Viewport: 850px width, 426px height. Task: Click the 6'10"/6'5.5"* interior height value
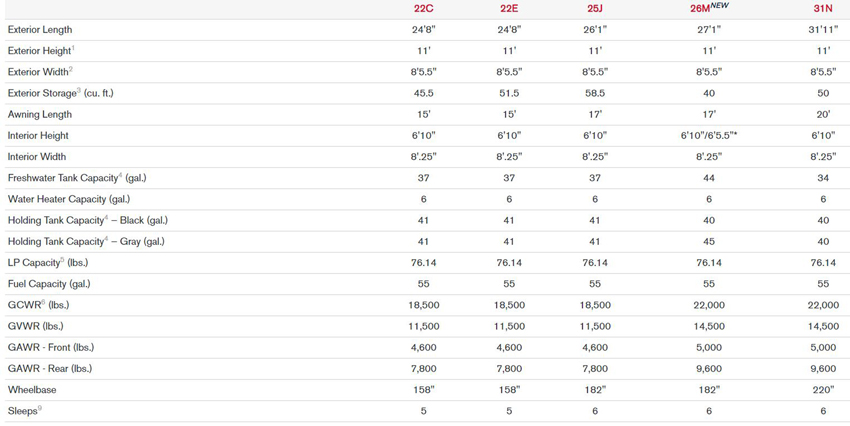tap(709, 135)
